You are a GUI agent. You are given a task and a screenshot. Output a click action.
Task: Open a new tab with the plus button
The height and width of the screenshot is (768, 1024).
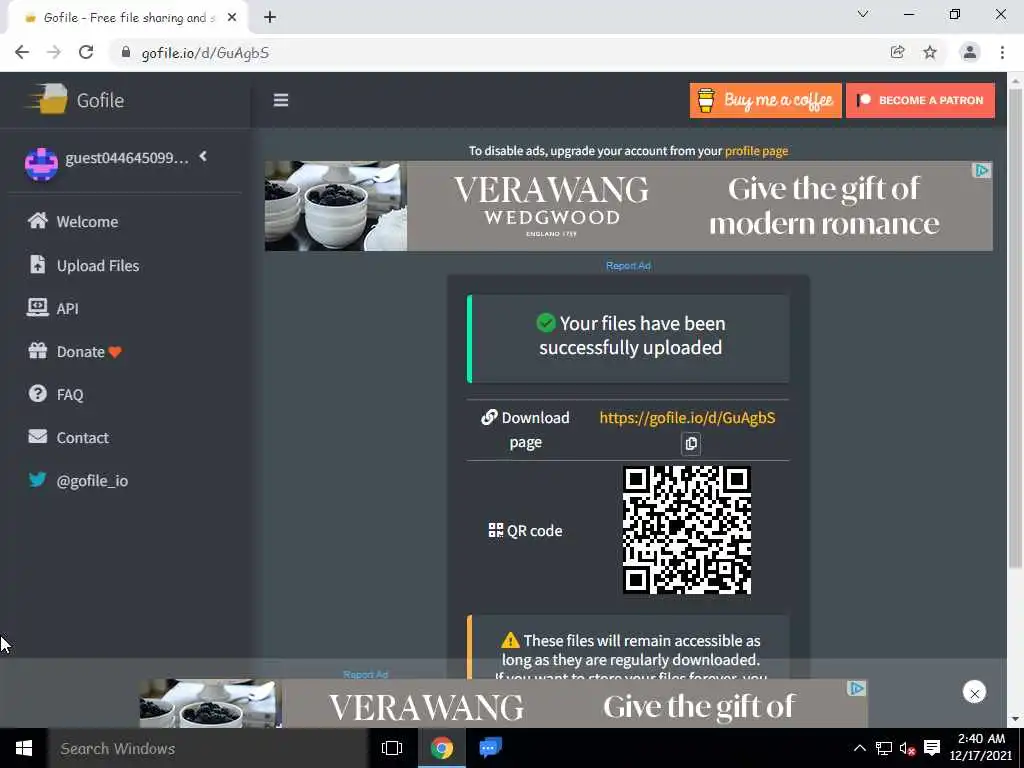coord(270,18)
